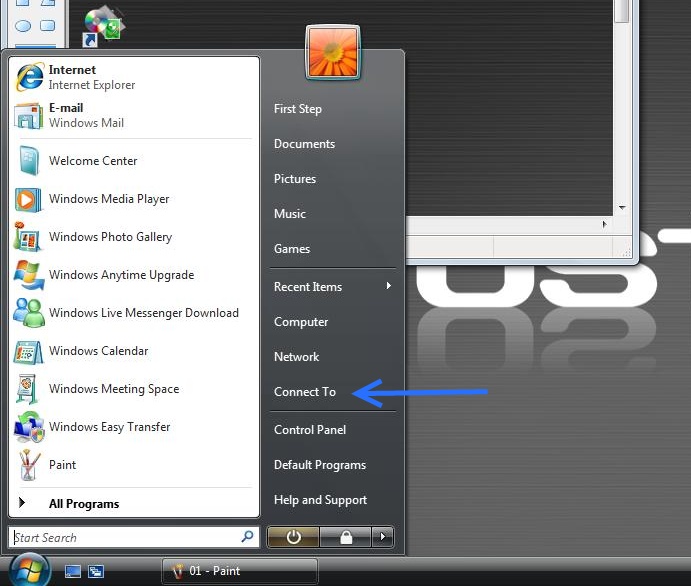Screen dimensions: 691x586
Task: Open Help and Support
Action: (320, 500)
